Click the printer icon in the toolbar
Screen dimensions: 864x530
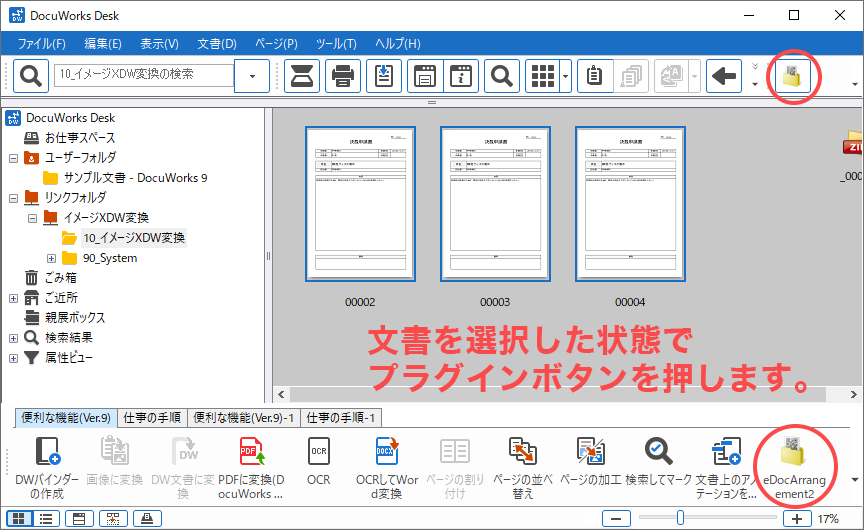(343, 75)
